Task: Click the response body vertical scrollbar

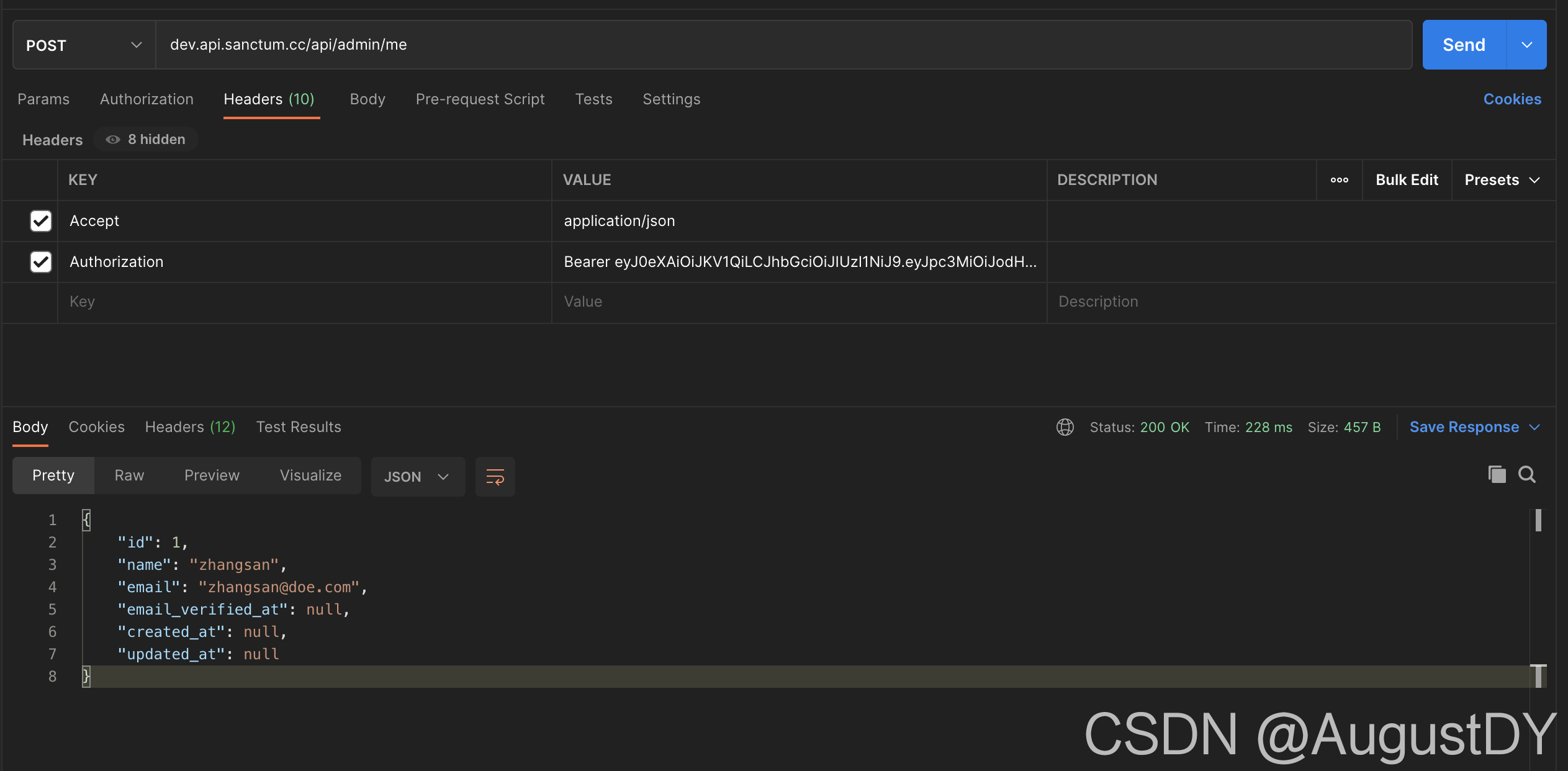Action: click(1538, 520)
